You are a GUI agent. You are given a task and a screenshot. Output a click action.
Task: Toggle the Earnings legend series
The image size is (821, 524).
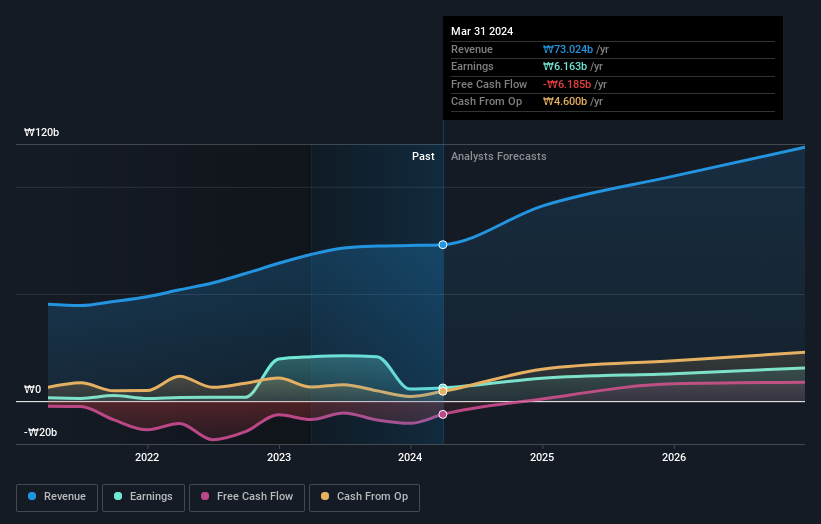tap(143, 497)
